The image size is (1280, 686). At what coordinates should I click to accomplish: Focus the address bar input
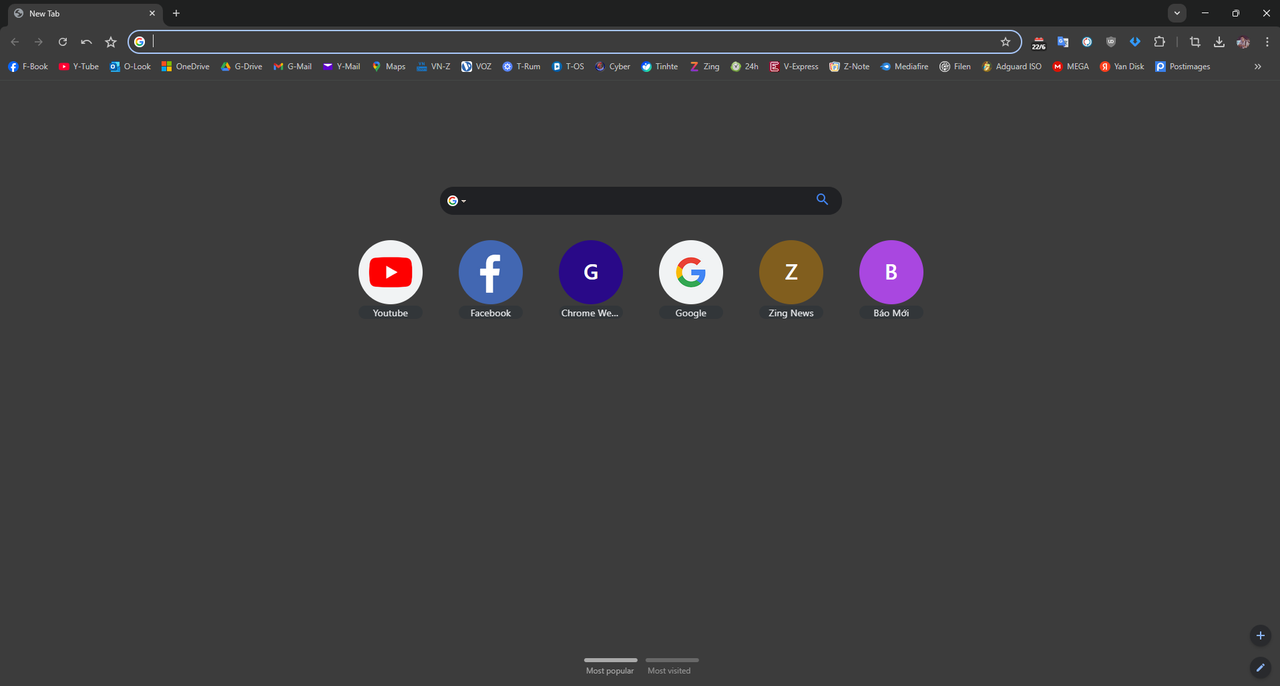tap(575, 42)
